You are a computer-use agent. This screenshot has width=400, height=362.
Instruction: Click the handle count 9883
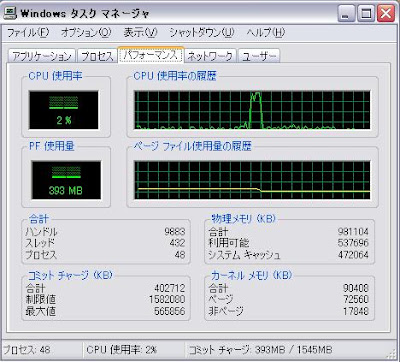click(175, 231)
